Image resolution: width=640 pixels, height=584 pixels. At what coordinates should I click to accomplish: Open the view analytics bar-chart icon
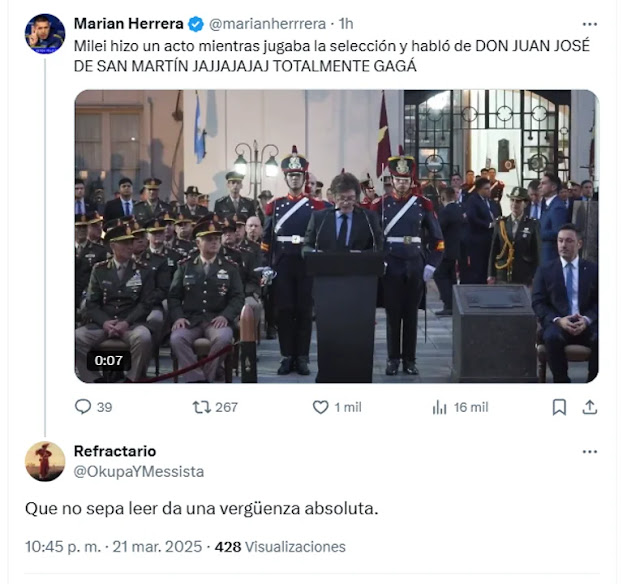pos(439,407)
